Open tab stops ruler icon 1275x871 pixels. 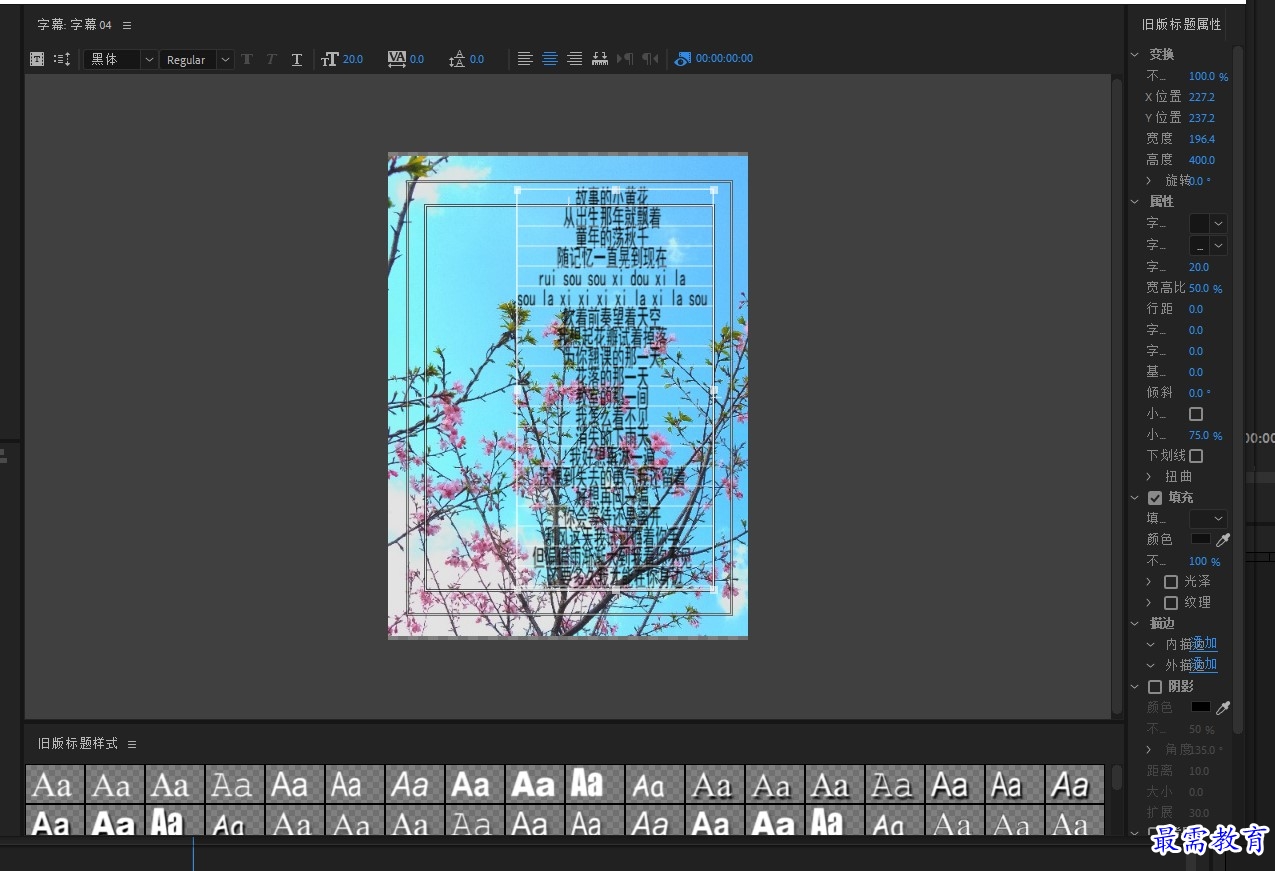(600, 59)
